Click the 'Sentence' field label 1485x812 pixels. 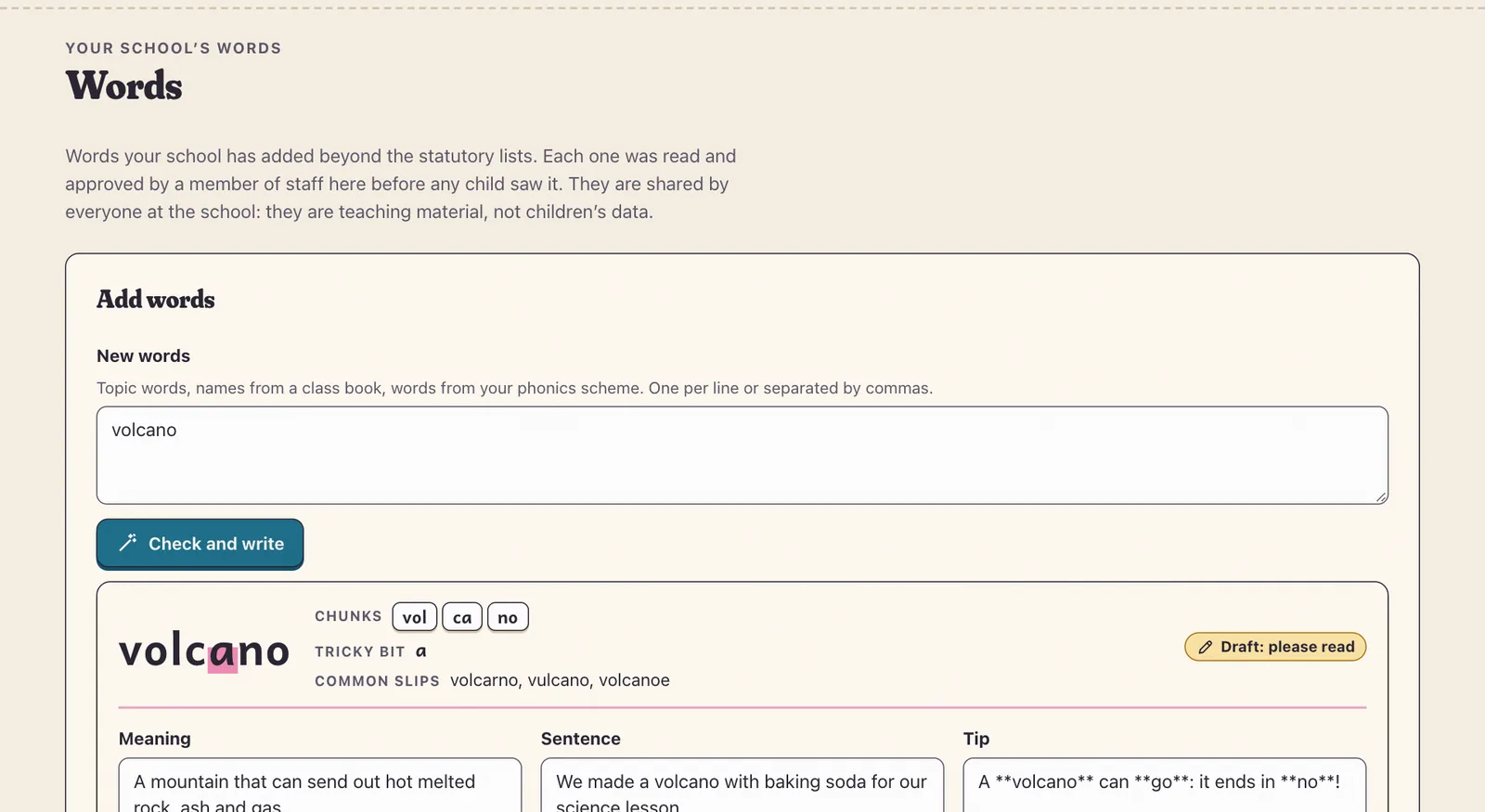581,739
